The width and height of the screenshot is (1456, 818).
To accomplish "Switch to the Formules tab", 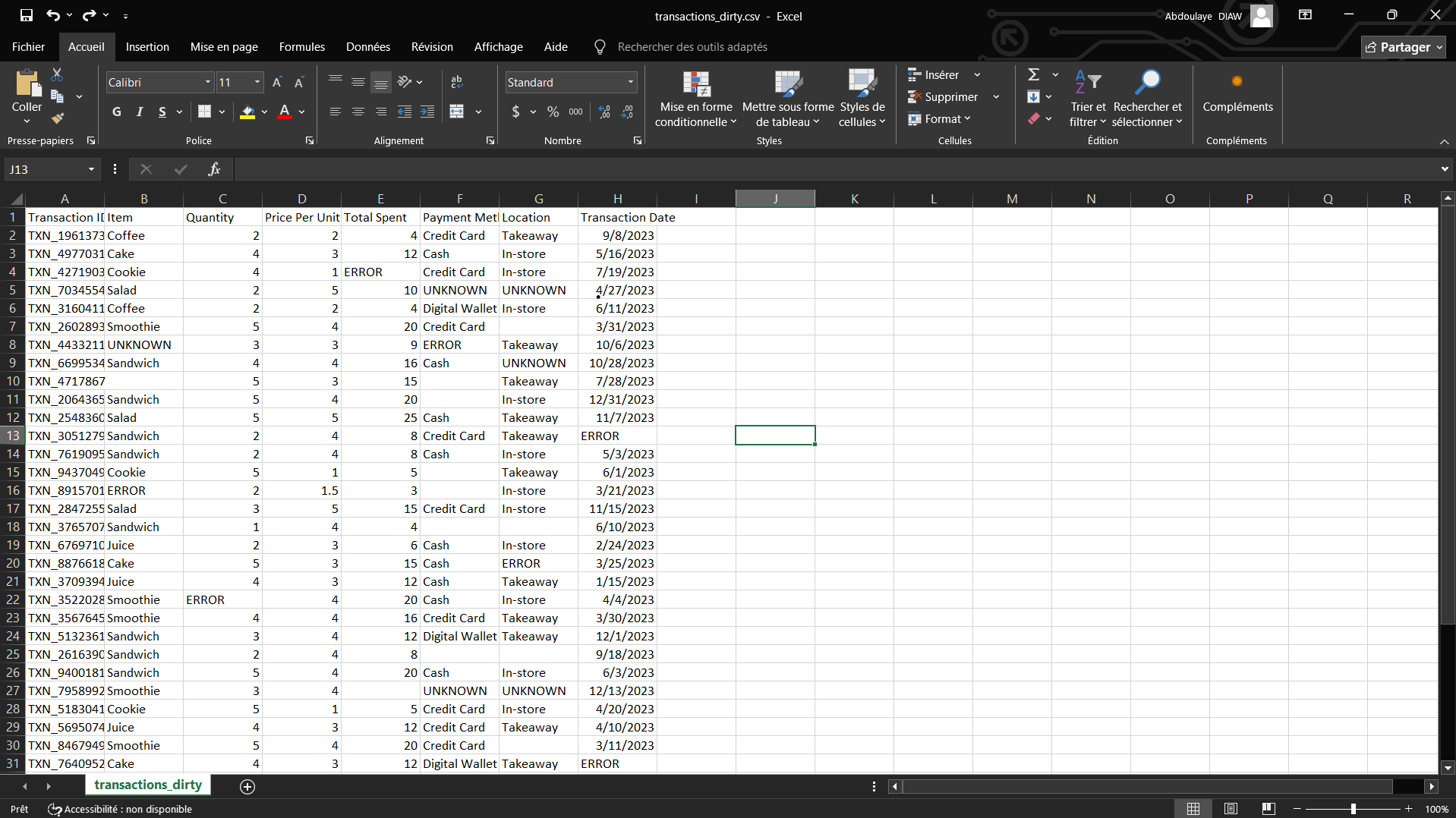I will [301, 47].
